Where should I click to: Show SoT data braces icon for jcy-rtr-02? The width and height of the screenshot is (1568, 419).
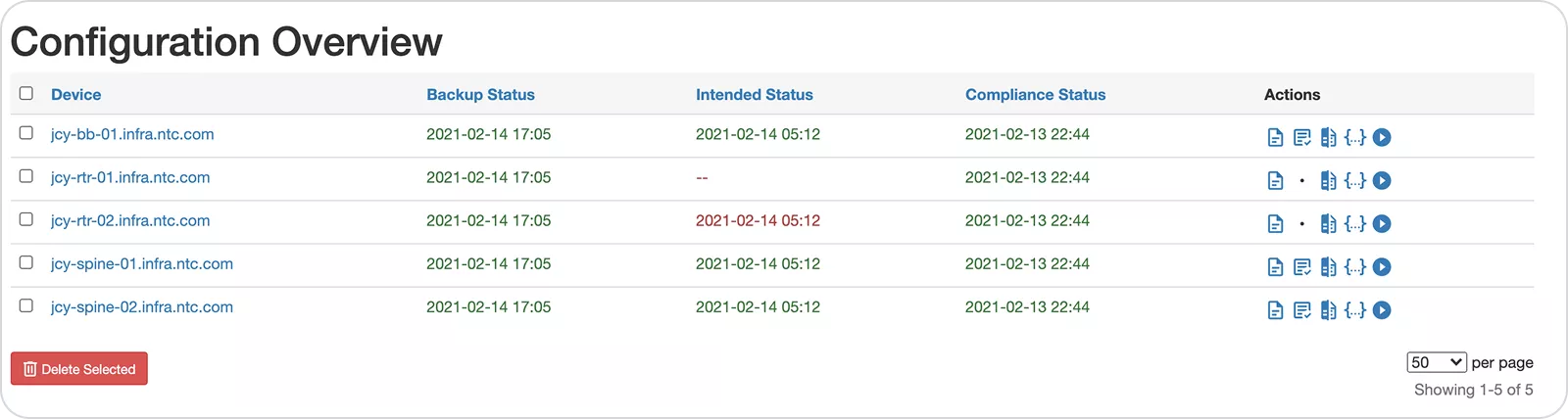(x=1354, y=224)
